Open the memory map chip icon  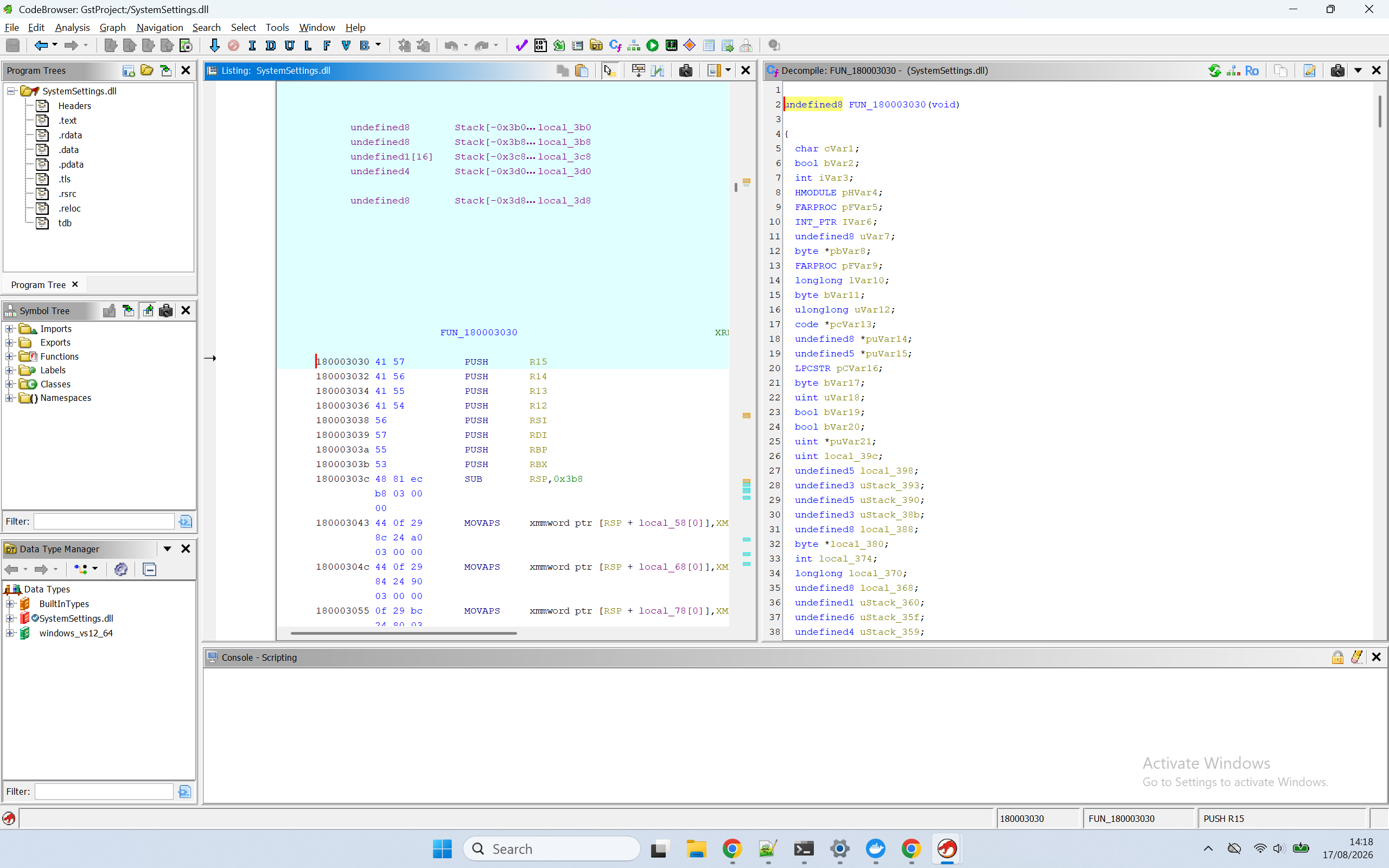click(671, 46)
